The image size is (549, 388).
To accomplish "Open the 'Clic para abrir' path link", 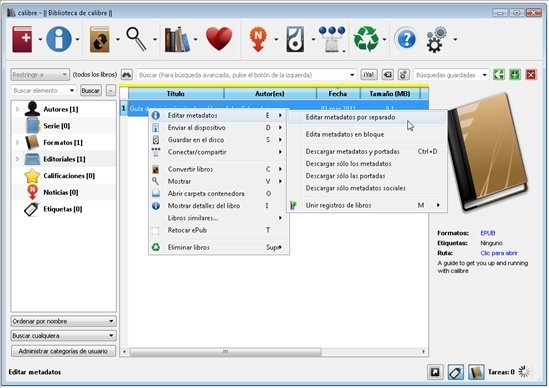I will click(499, 253).
